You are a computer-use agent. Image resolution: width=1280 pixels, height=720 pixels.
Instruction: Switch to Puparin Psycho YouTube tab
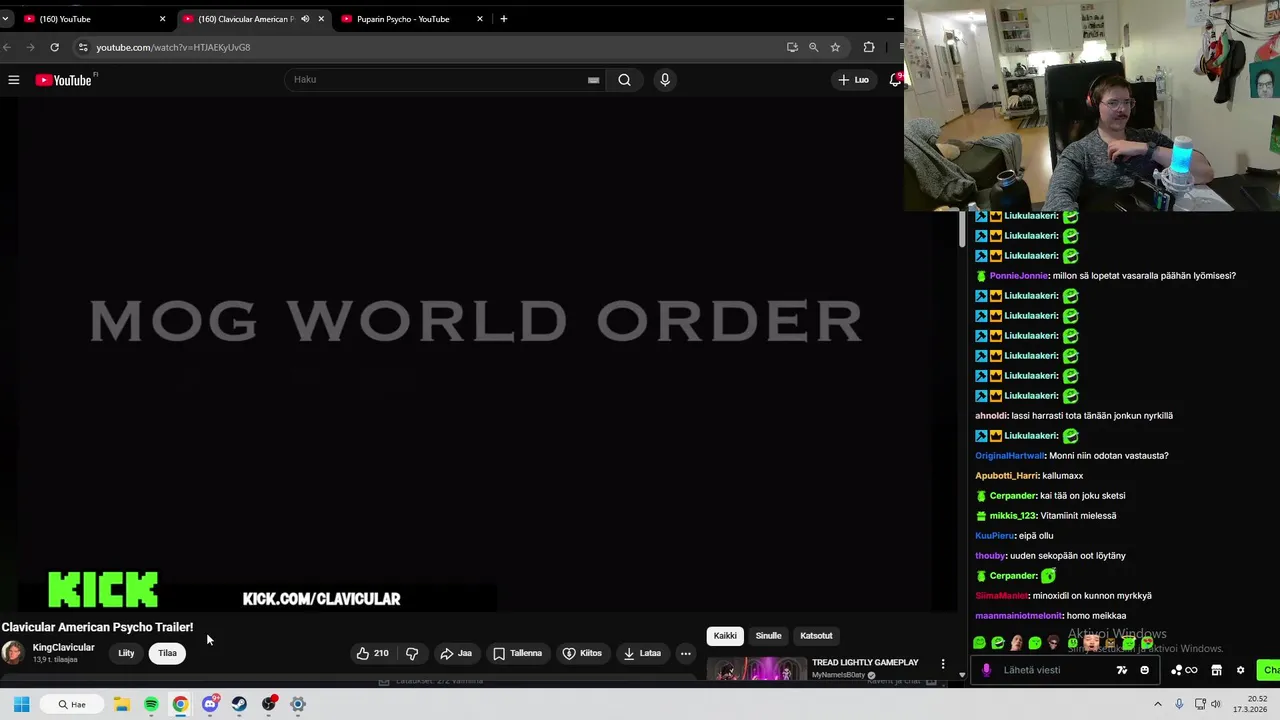click(x=410, y=19)
